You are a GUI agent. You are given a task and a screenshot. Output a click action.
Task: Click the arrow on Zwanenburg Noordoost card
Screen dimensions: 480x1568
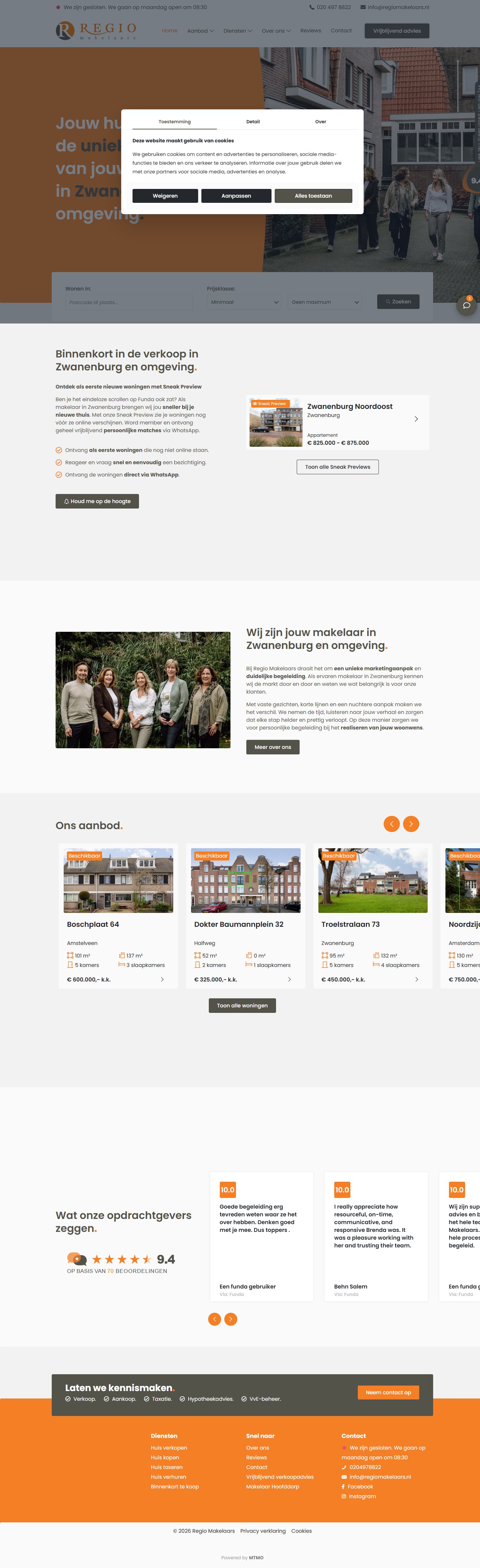[416, 419]
